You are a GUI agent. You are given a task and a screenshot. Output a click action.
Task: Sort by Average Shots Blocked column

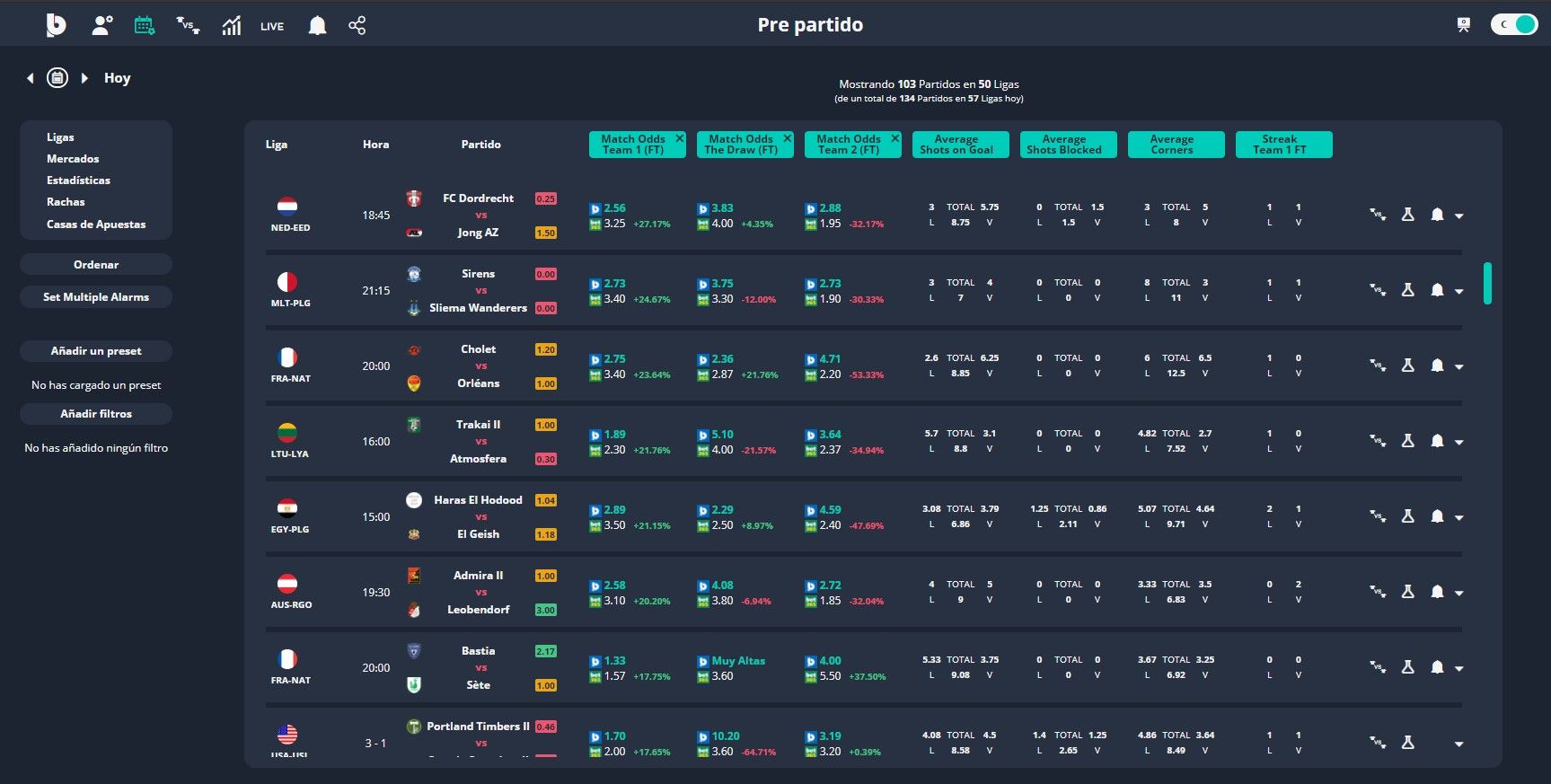pos(1069,145)
